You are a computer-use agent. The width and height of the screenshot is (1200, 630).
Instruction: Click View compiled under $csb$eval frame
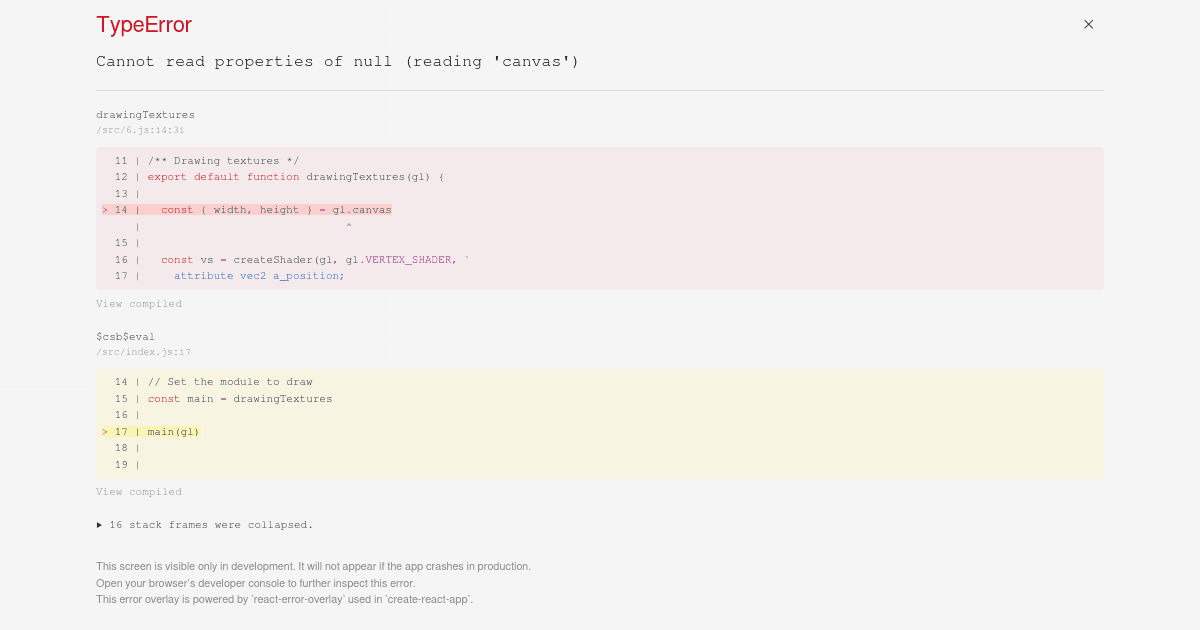(x=139, y=491)
